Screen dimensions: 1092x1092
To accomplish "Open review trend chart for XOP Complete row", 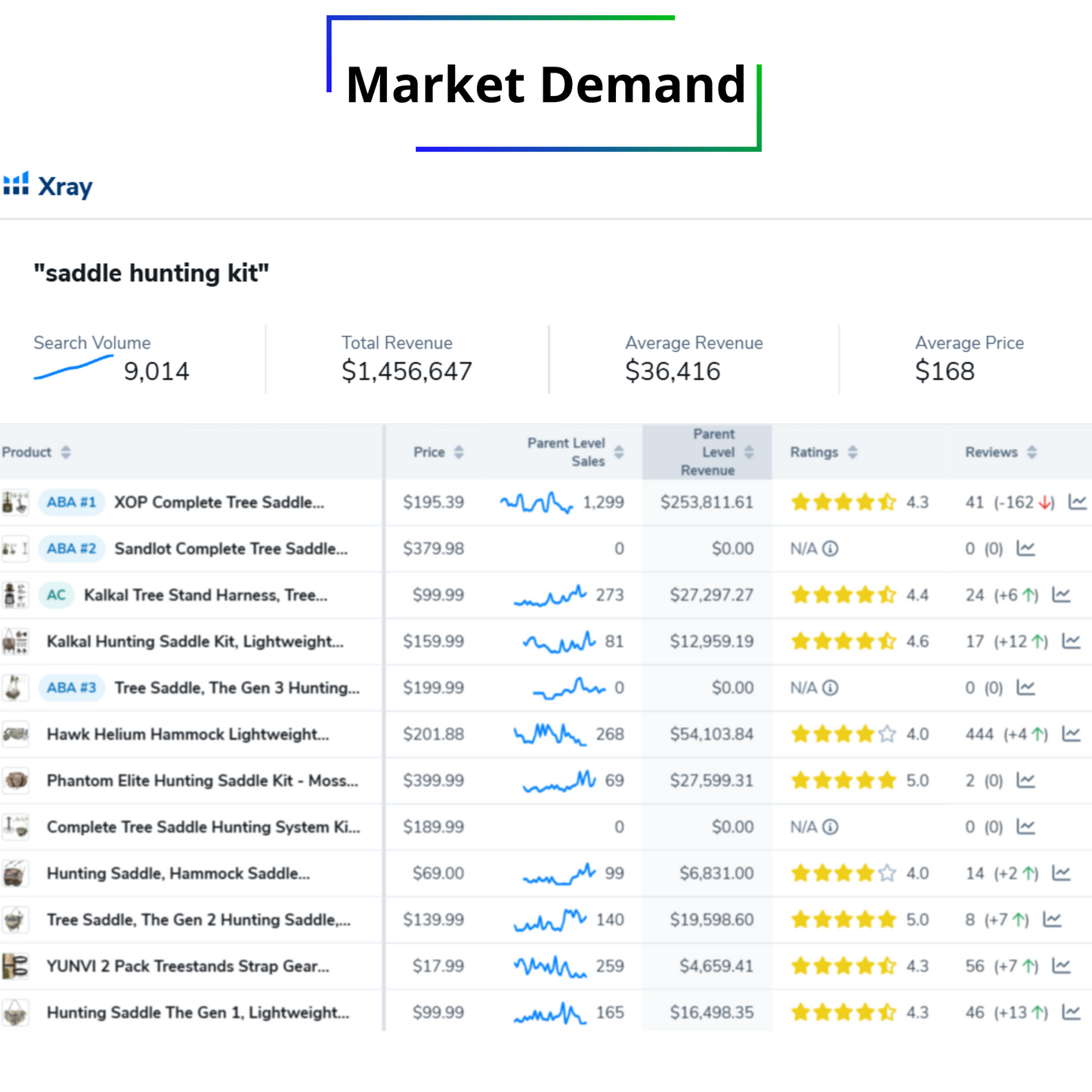I will 1077,502.
